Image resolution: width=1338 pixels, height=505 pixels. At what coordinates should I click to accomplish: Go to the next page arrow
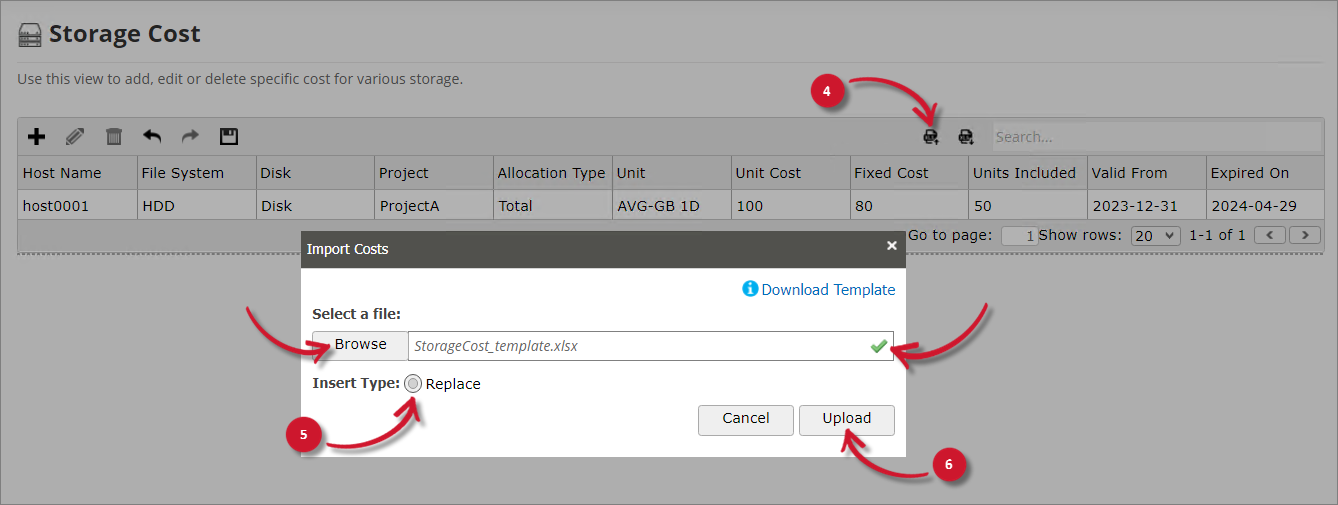1304,236
